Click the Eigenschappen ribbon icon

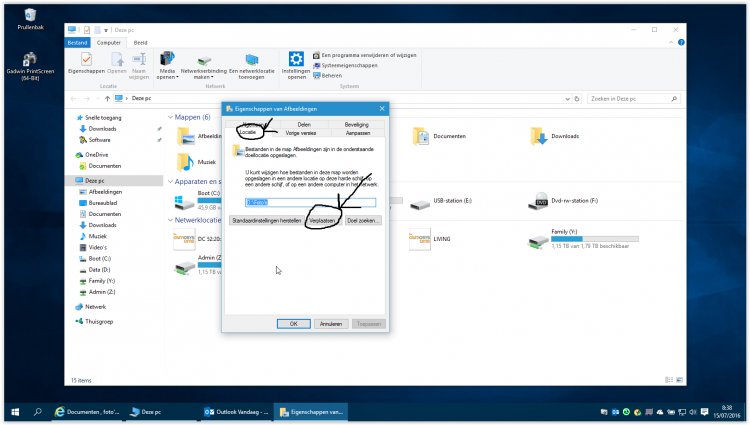pos(85,62)
